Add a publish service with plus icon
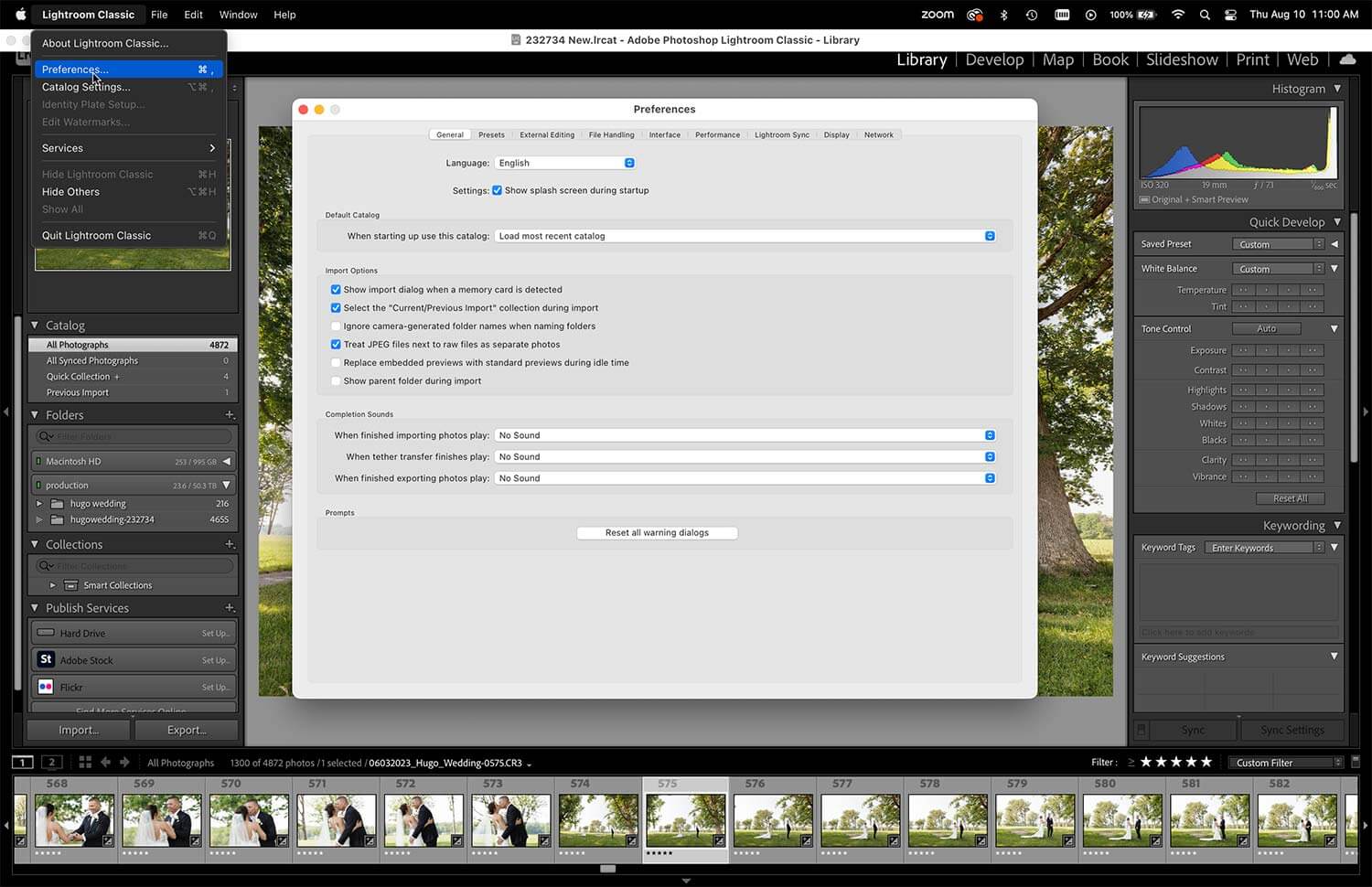1372x887 pixels. point(230,608)
